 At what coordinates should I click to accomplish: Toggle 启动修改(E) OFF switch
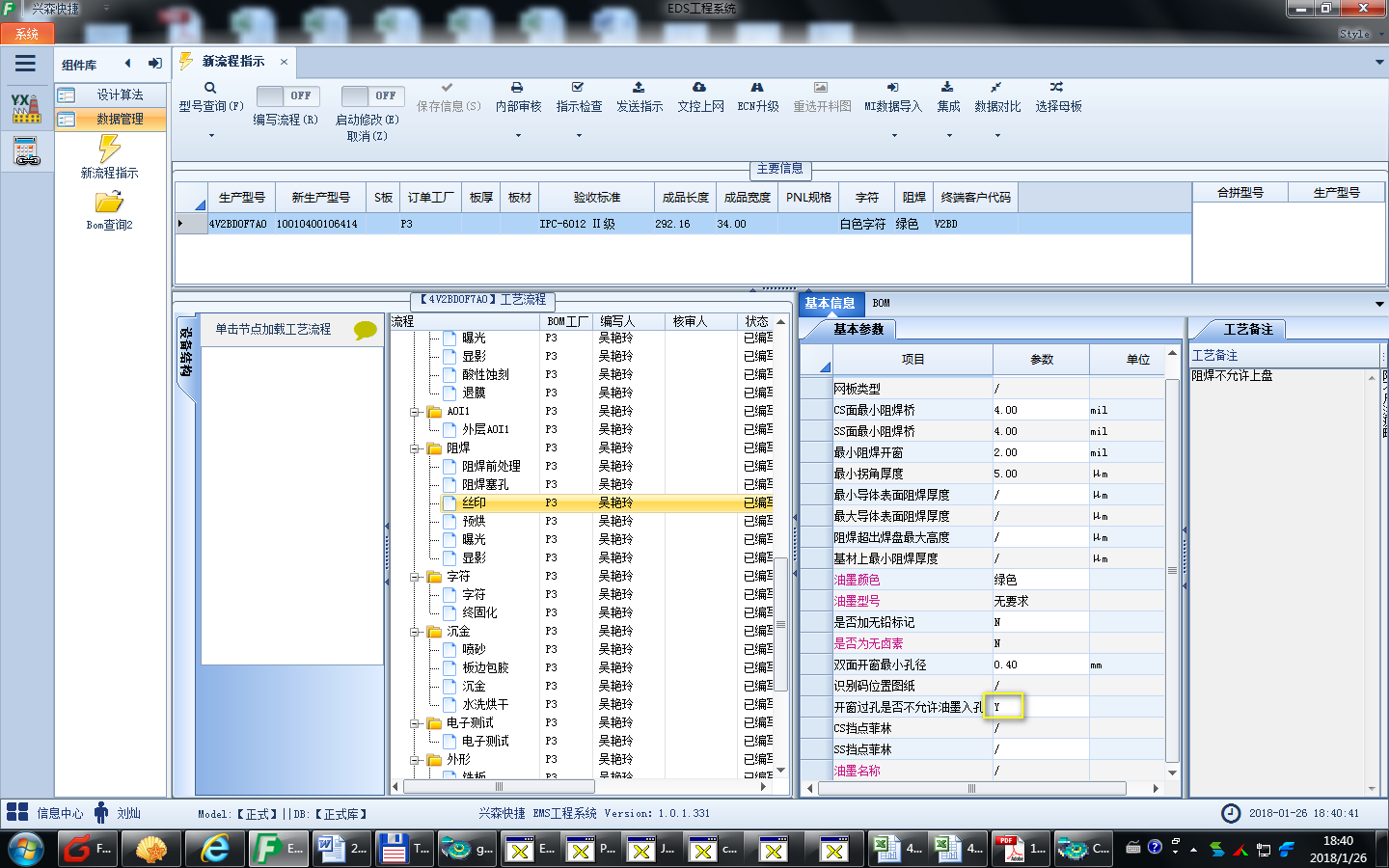point(375,96)
